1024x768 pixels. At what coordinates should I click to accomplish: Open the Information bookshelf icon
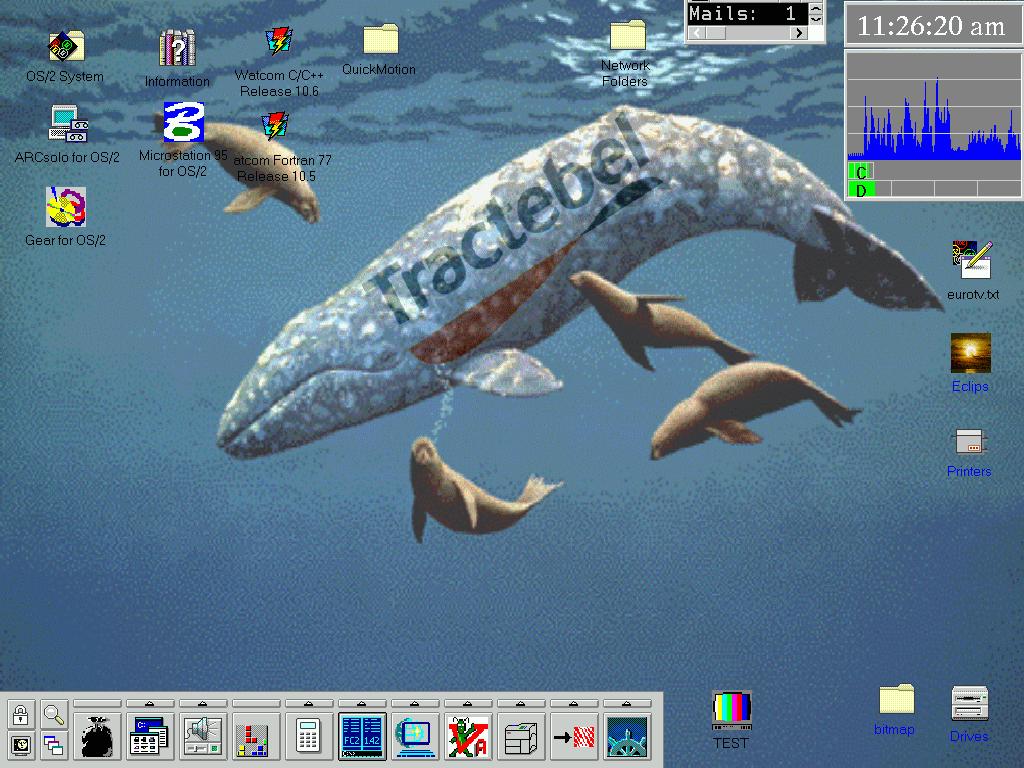[x=177, y=48]
